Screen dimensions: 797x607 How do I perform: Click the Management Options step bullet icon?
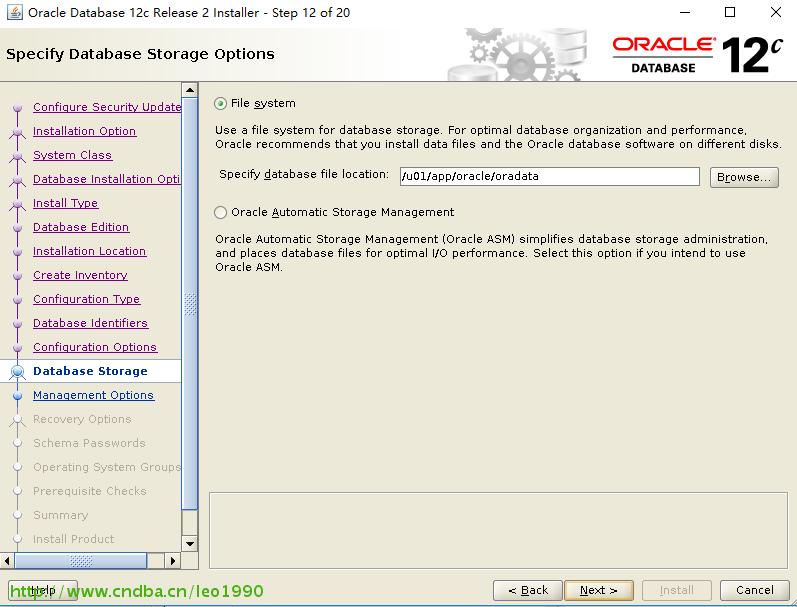(x=17, y=396)
